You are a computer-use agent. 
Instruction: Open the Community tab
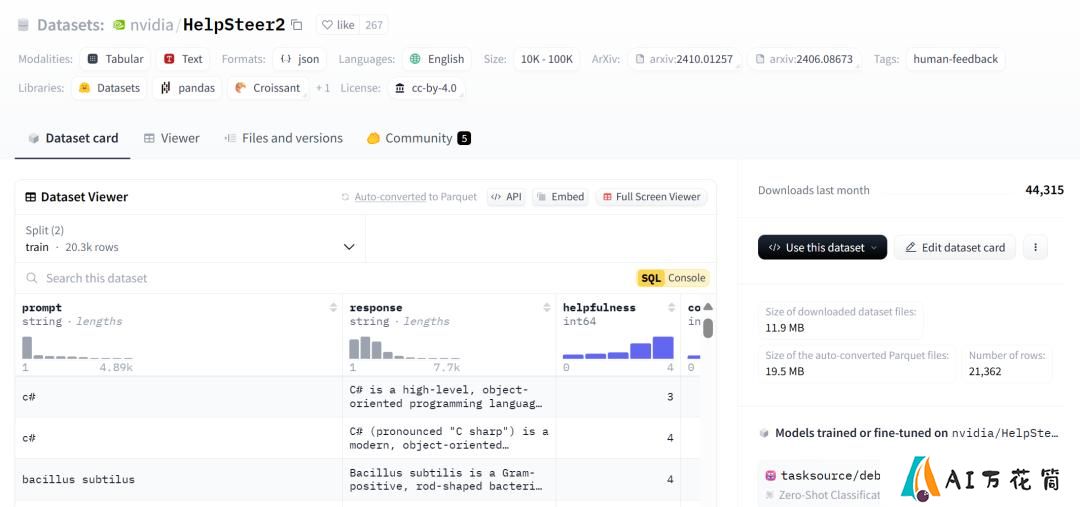tap(418, 138)
